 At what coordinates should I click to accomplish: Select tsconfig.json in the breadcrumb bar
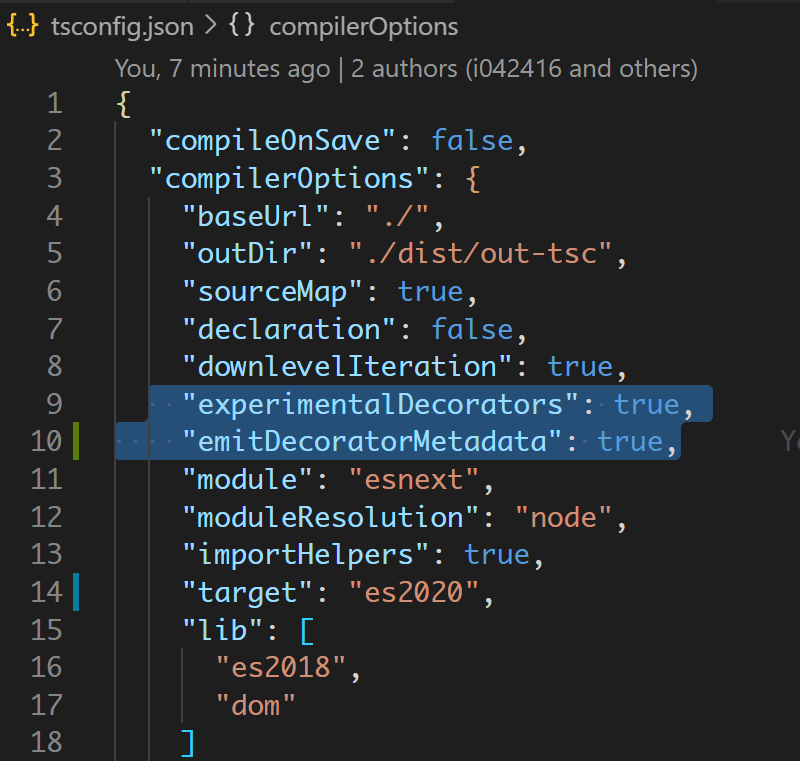pos(120,26)
